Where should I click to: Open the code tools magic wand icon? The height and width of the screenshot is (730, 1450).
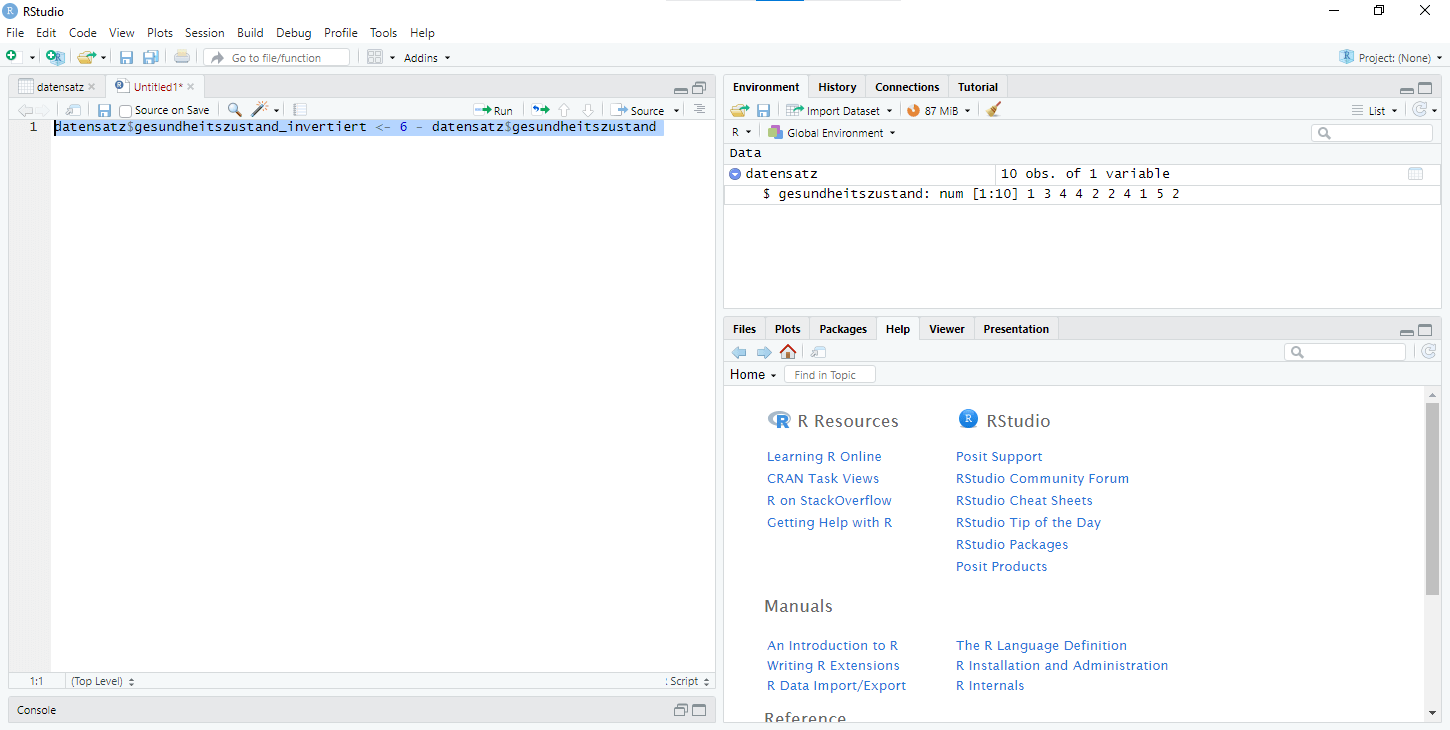point(261,110)
